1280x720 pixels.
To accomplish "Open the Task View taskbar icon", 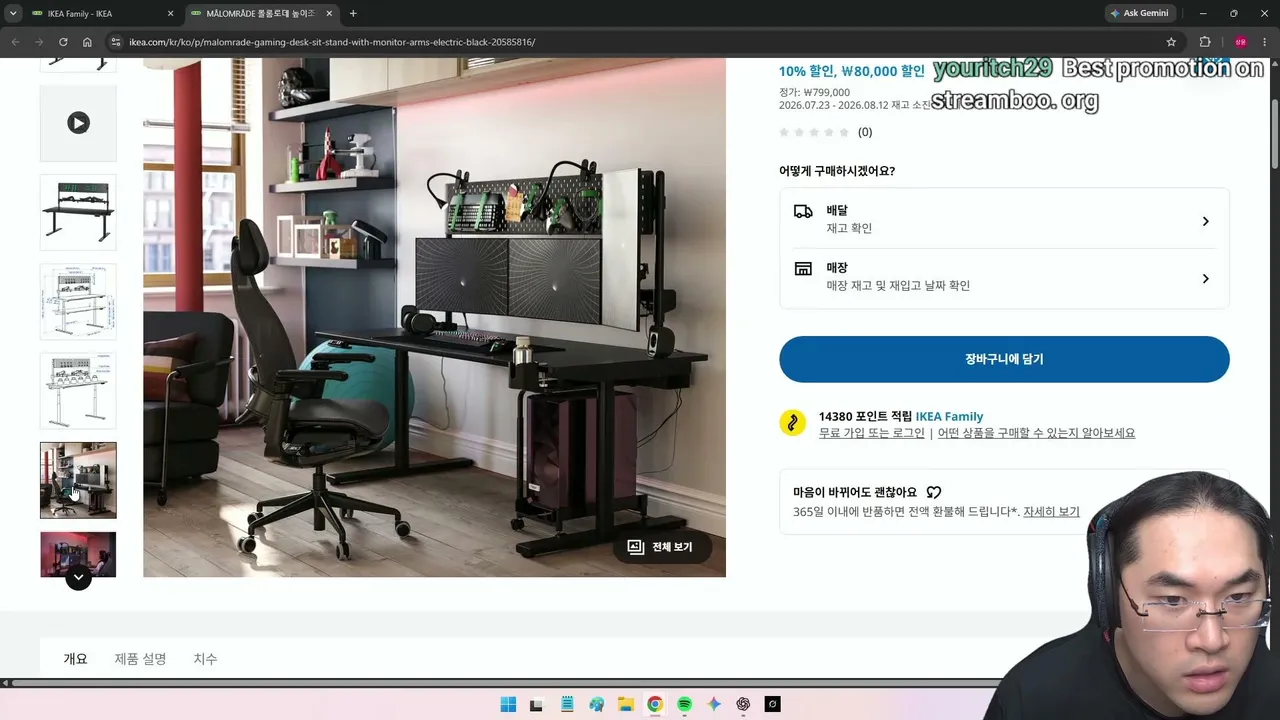I will (536, 704).
